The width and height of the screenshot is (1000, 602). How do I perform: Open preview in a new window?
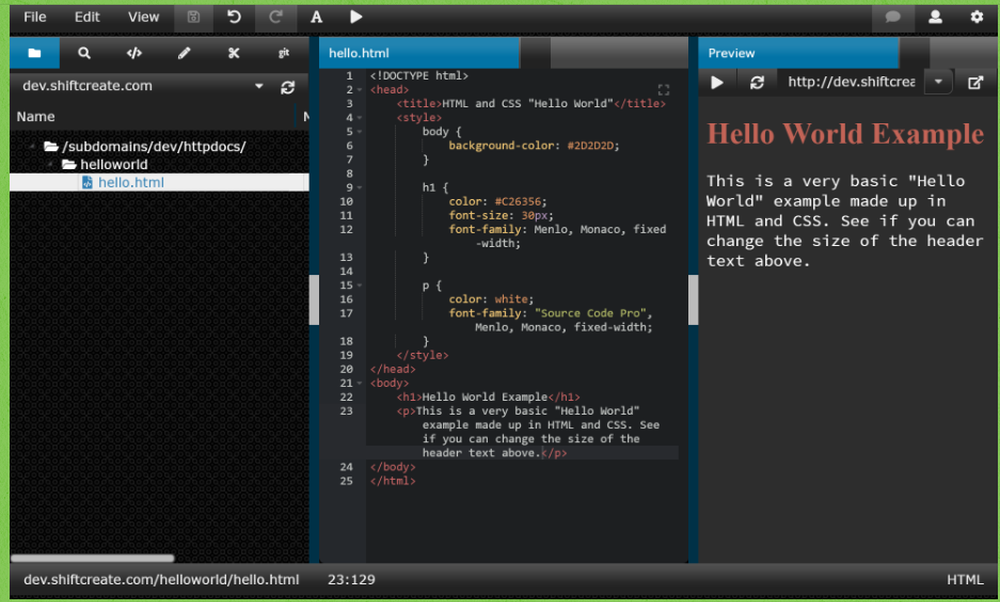975,82
